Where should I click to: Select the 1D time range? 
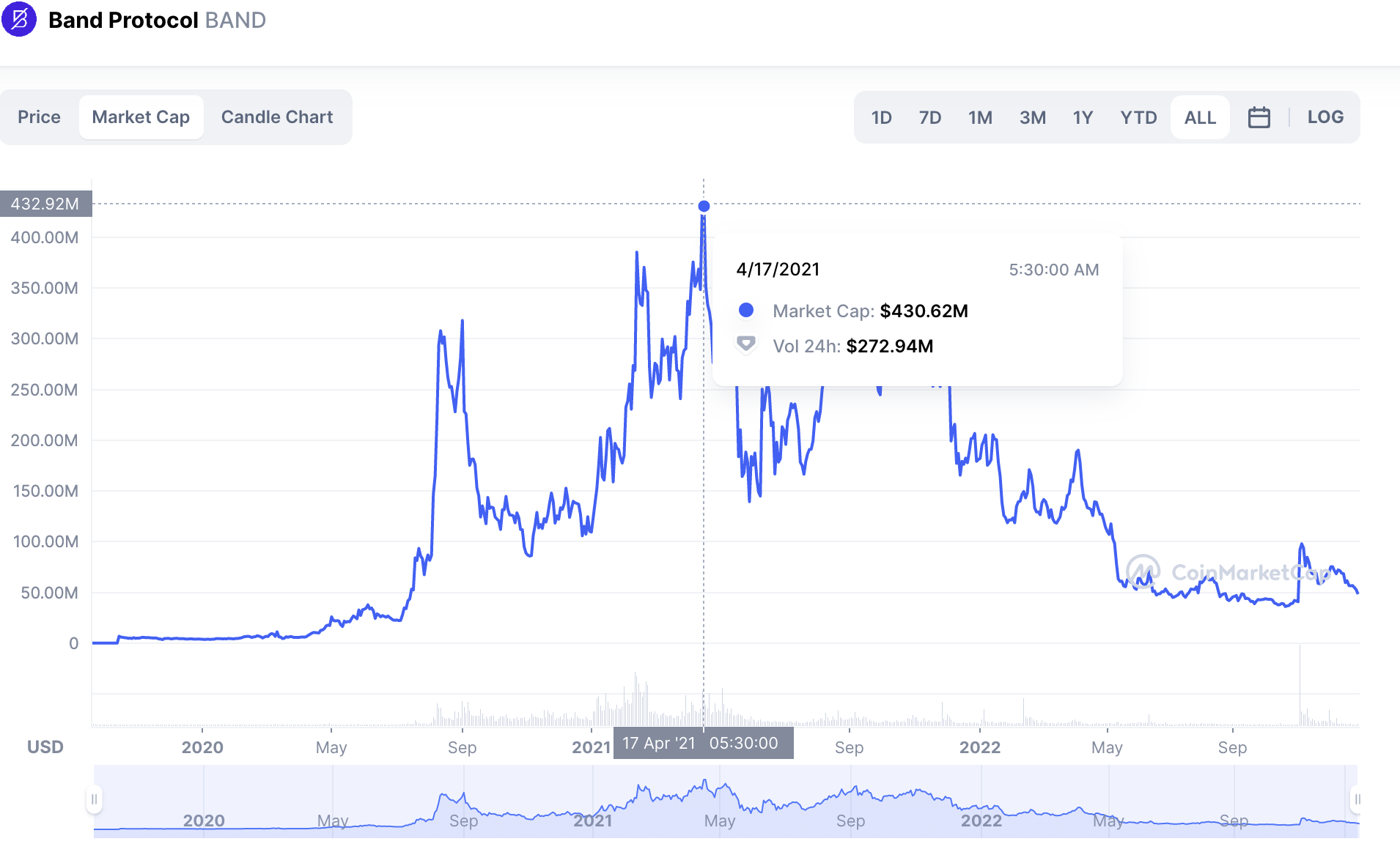click(x=881, y=116)
